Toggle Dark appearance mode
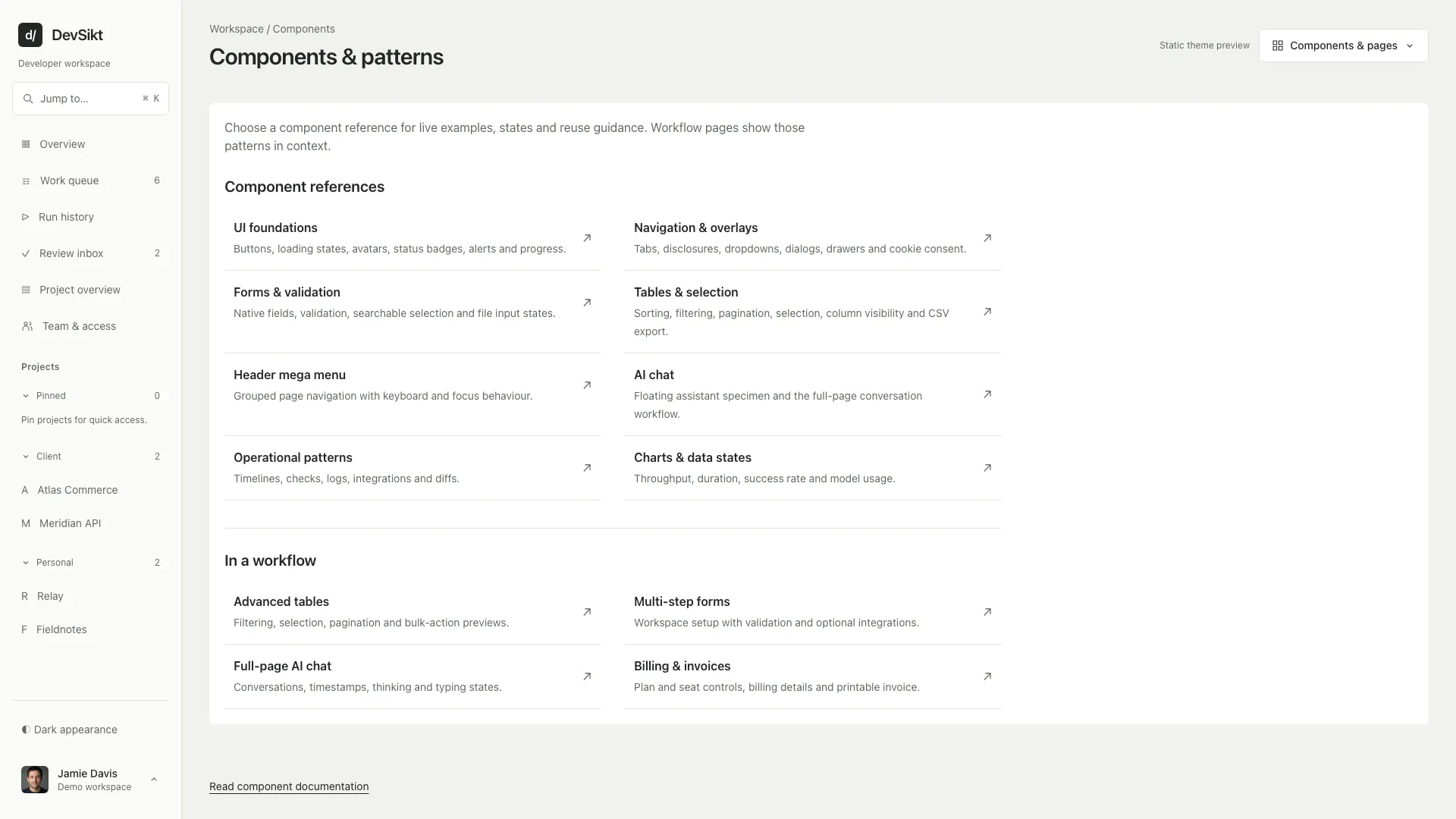The height and width of the screenshot is (819, 1456). tap(90, 730)
